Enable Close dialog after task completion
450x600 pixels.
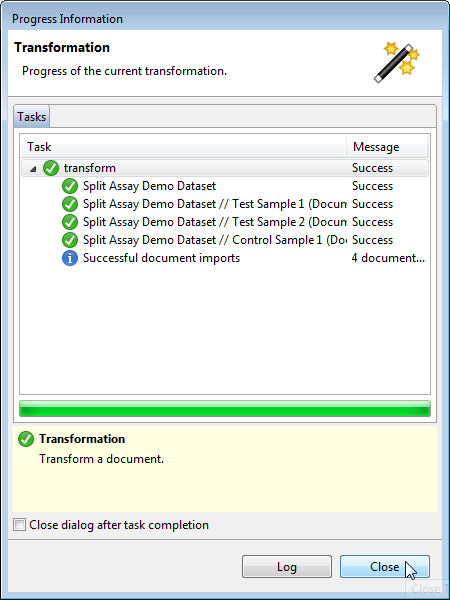(x=19, y=525)
